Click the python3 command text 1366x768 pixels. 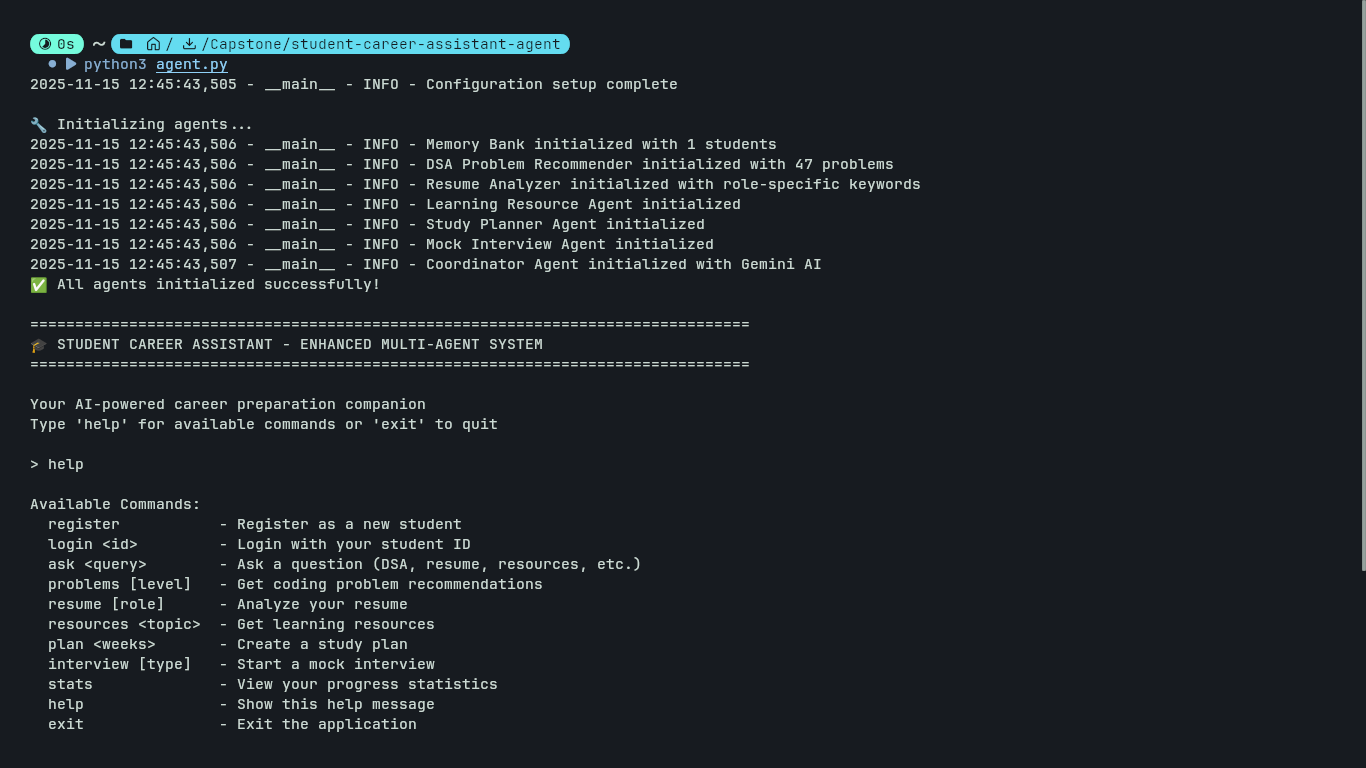coord(115,64)
